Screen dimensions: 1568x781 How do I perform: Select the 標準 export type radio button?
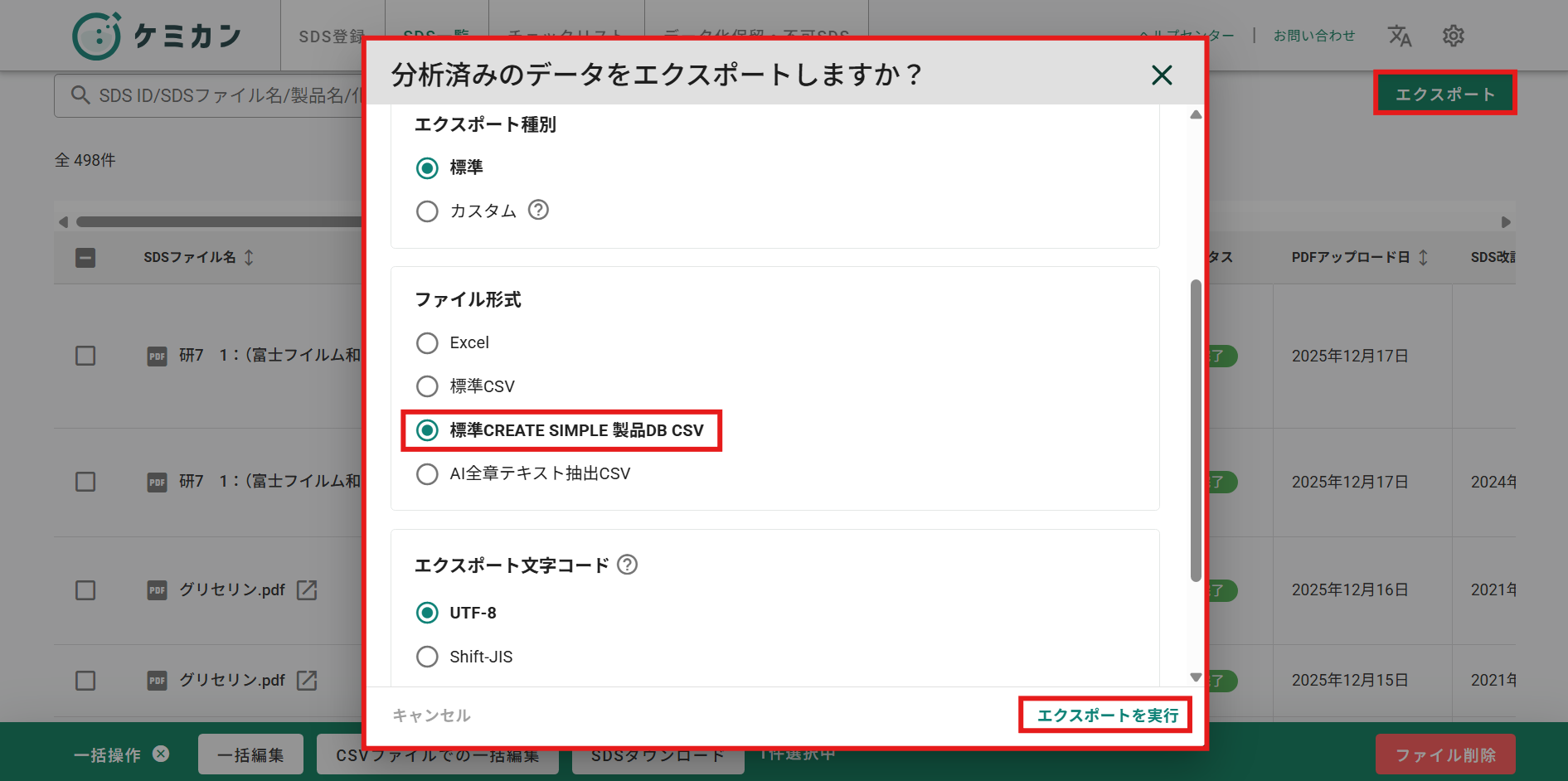point(427,168)
